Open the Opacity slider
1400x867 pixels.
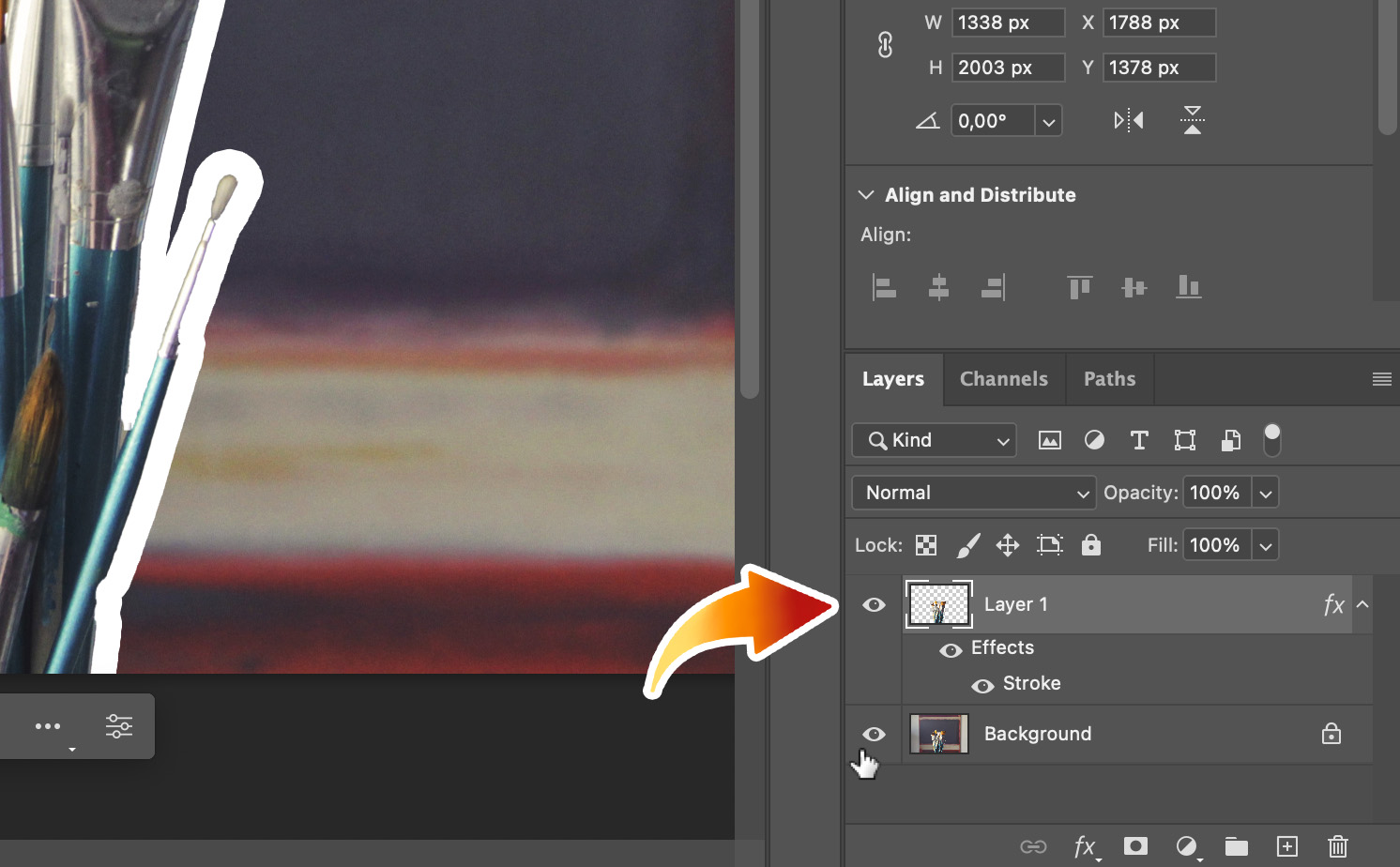[1266, 492]
